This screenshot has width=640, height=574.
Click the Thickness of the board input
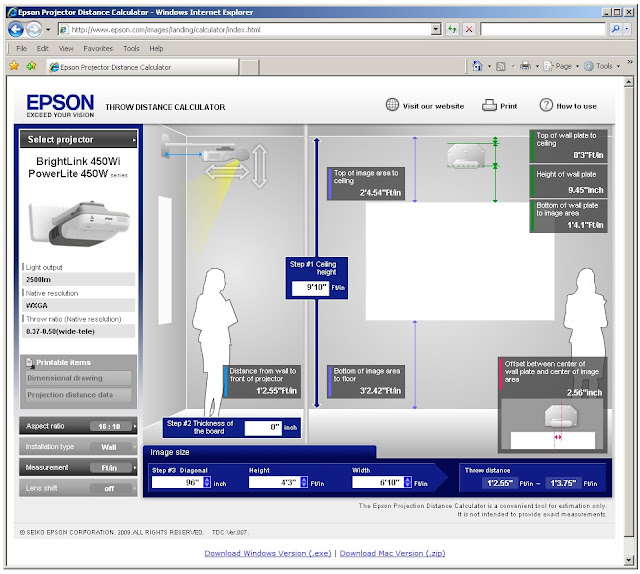(x=263, y=427)
